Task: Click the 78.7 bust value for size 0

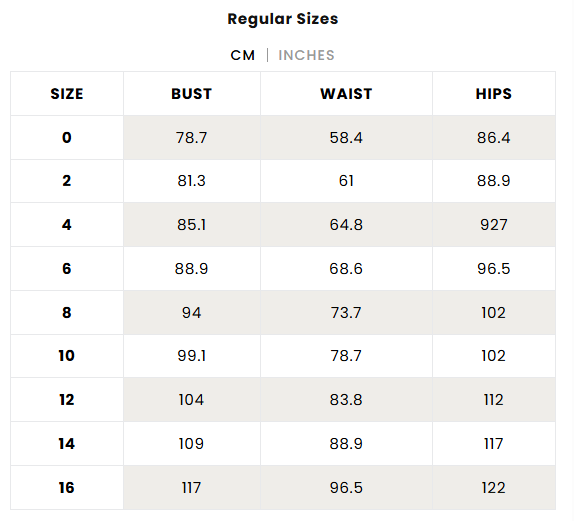Action: click(191, 138)
